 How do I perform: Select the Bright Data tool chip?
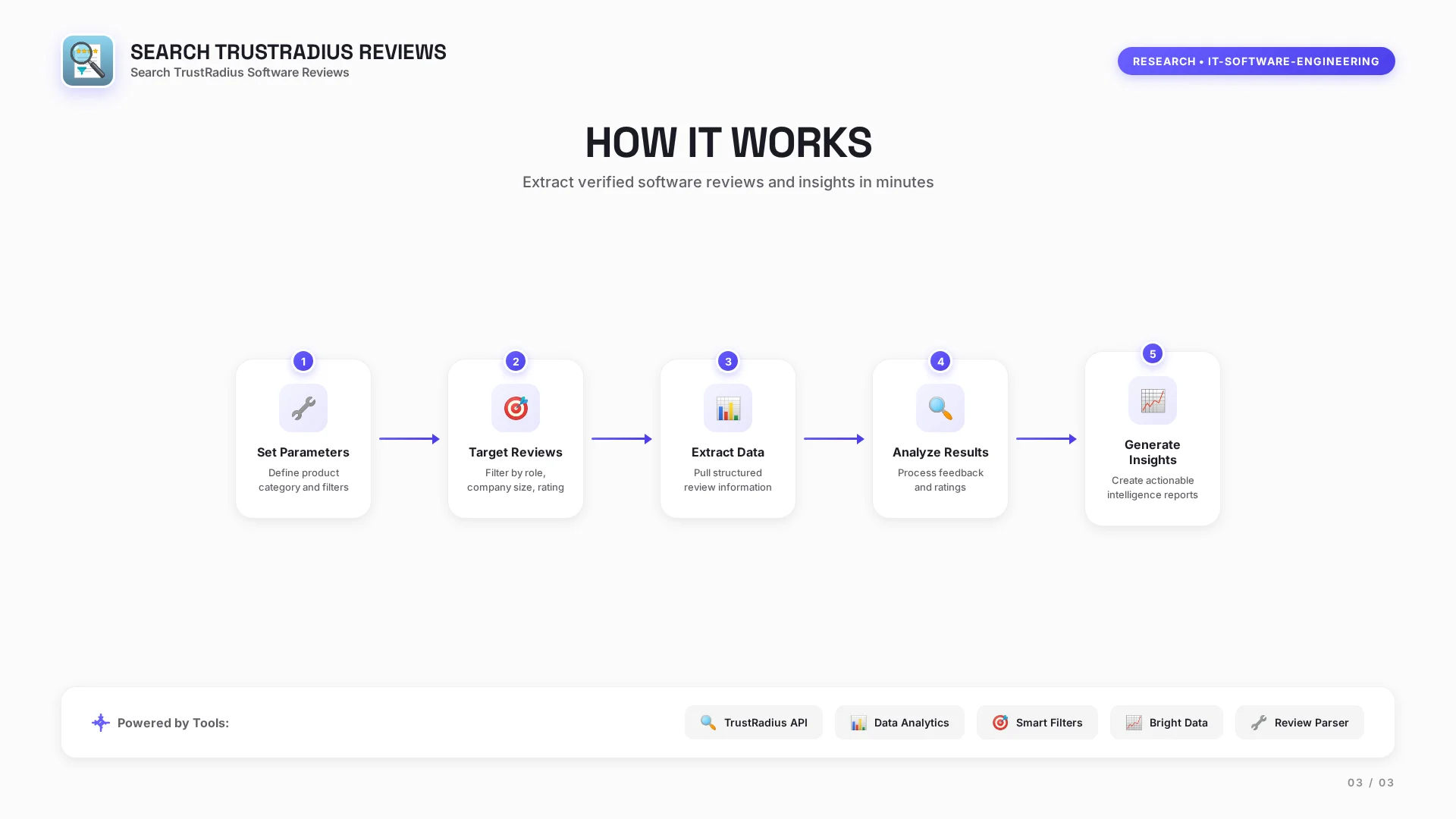(x=1166, y=723)
